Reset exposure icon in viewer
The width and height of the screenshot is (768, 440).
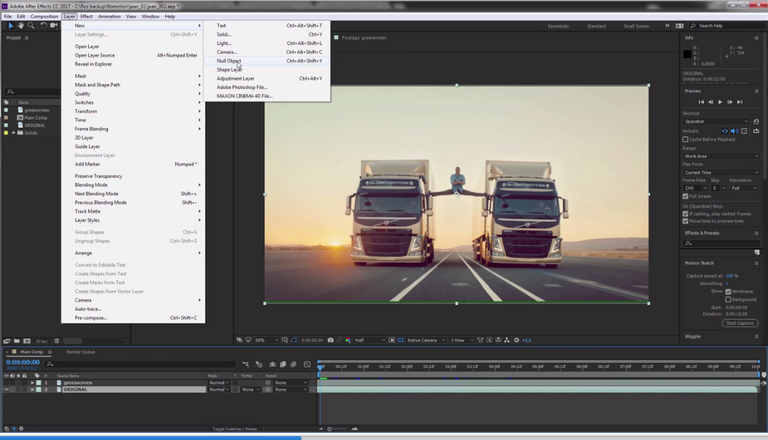(516, 340)
